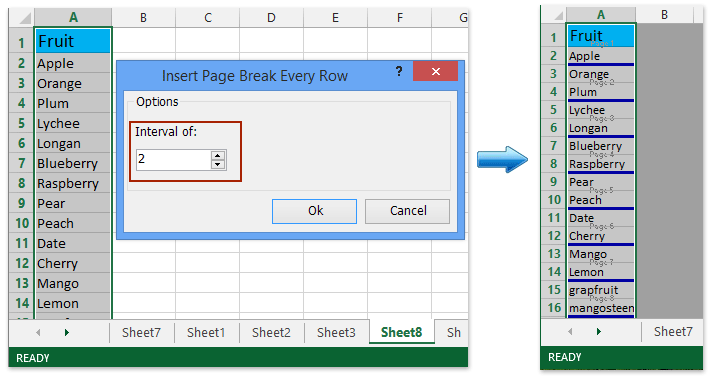This screenshot has height=377, width=709.
Task: Select the active Sheet8 tab
Action: point(402,333)
